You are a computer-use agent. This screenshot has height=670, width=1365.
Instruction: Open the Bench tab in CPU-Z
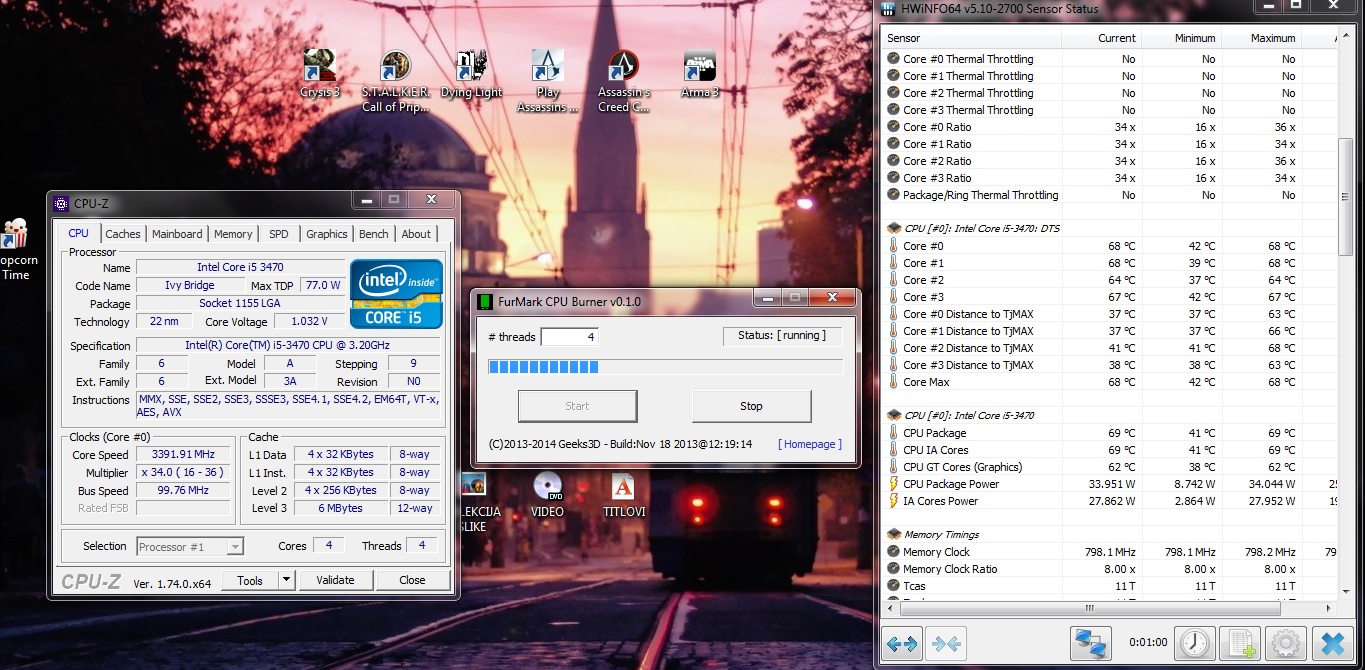[373, 234]
